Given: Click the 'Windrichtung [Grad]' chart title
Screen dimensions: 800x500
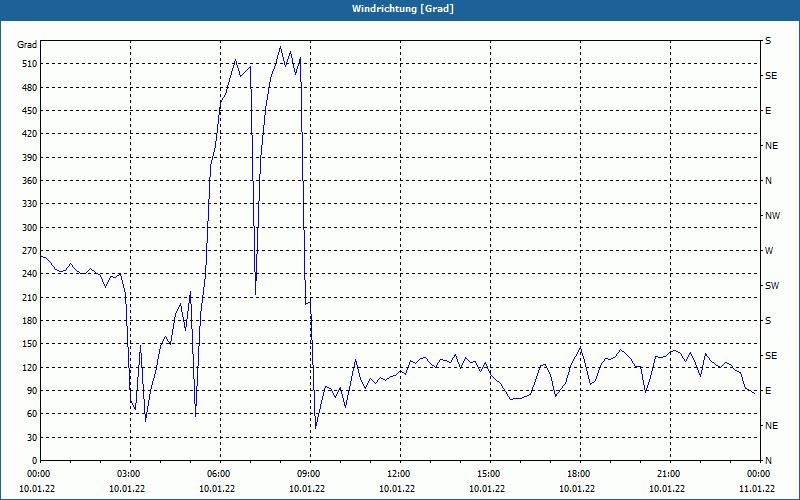Looking at the screenshot, I should [403, 9].
